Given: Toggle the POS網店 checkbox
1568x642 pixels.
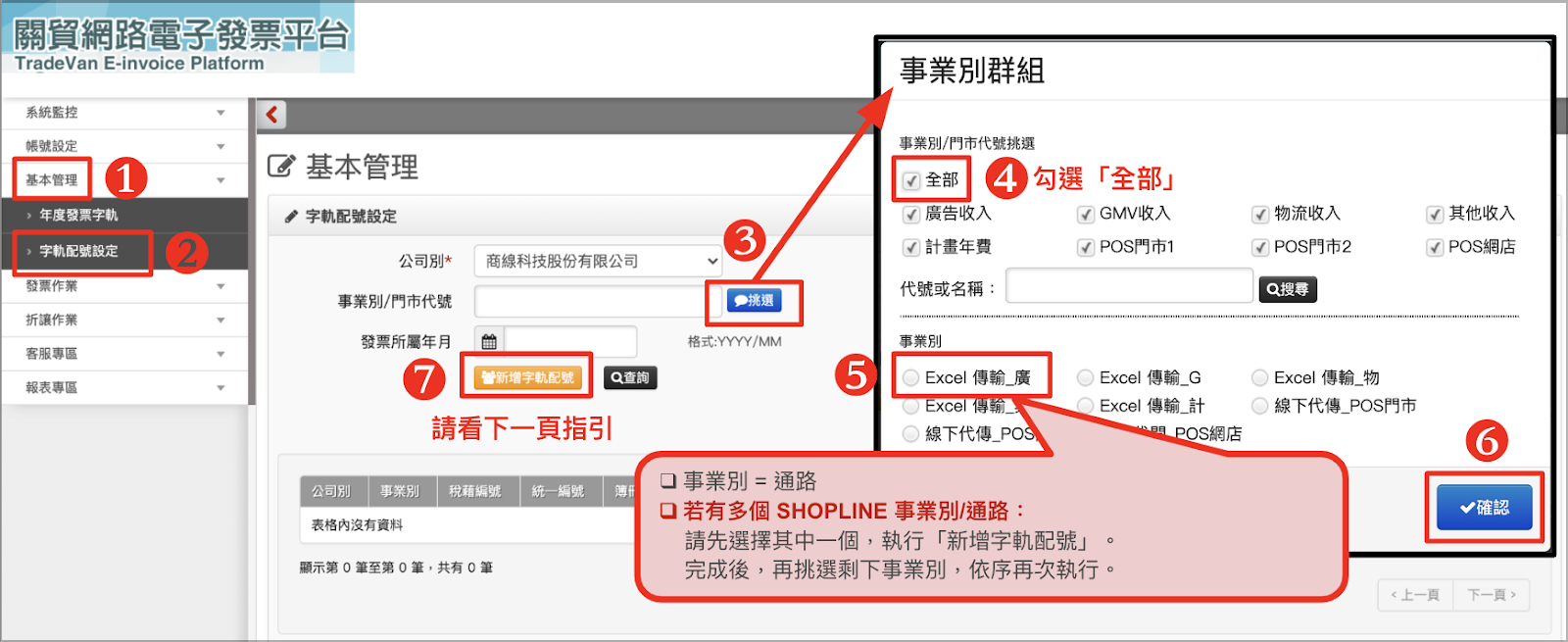Looking at the screenshot, I should (x=1435, y=247).
